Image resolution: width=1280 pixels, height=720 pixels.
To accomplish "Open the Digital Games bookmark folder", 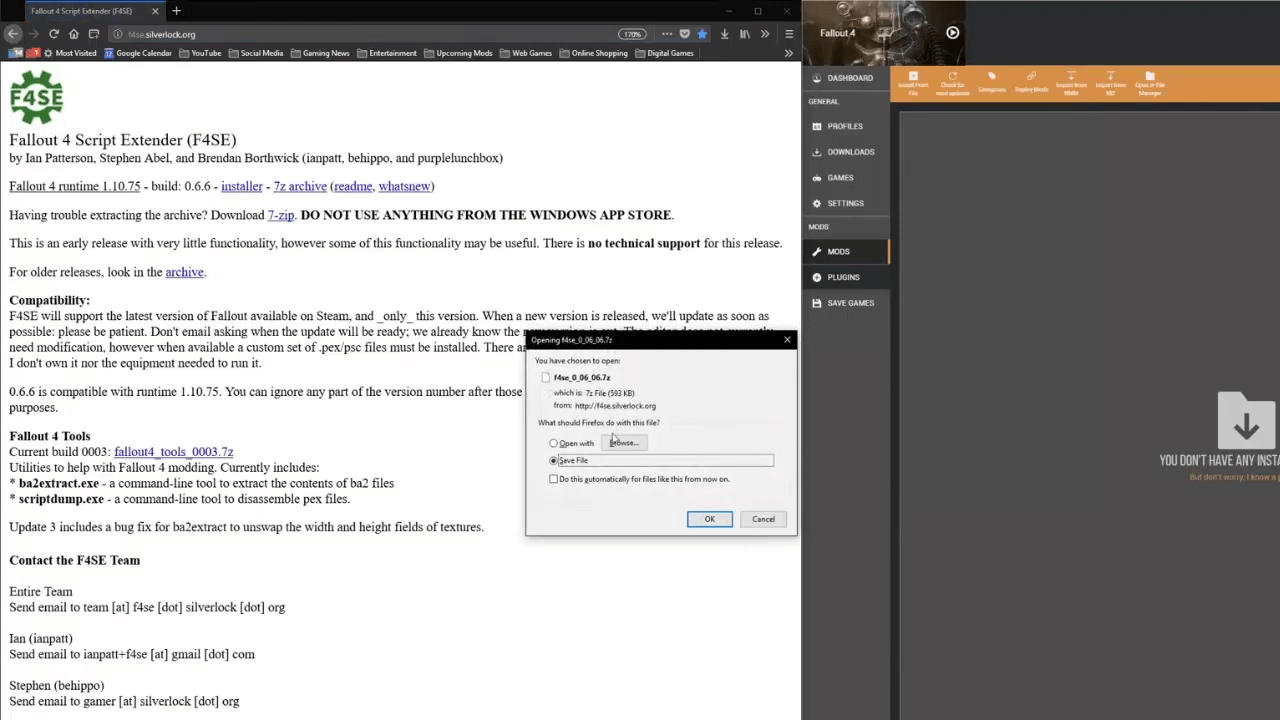I will tap(663, 53).
